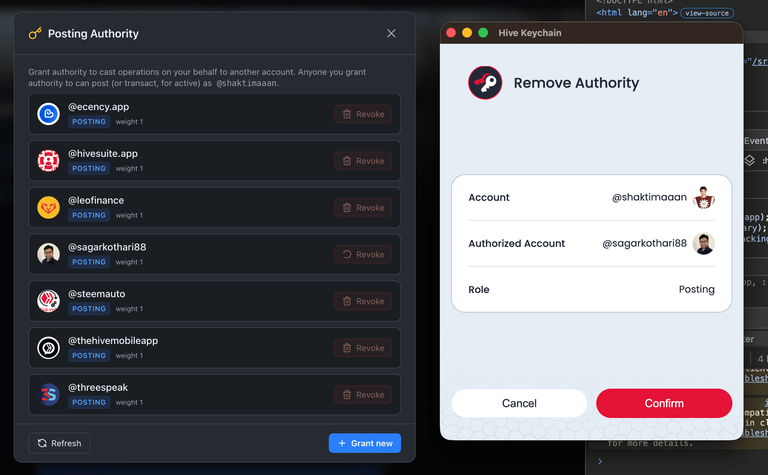
Task: Click weight 1 label under @steemauto
Action: (x=129, y=309)
